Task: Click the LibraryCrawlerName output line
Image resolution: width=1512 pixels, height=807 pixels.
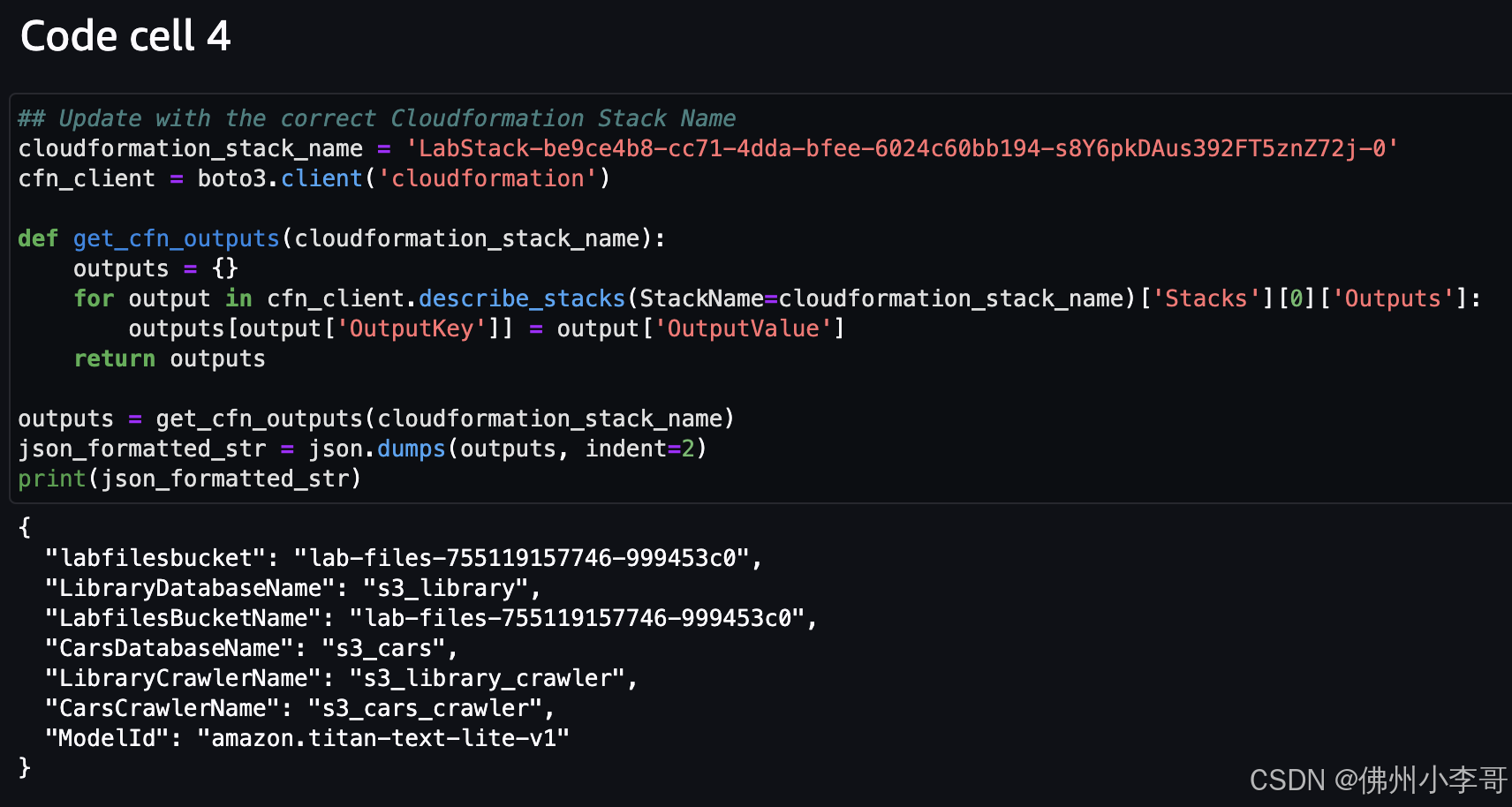Action: tap(342, 678)
